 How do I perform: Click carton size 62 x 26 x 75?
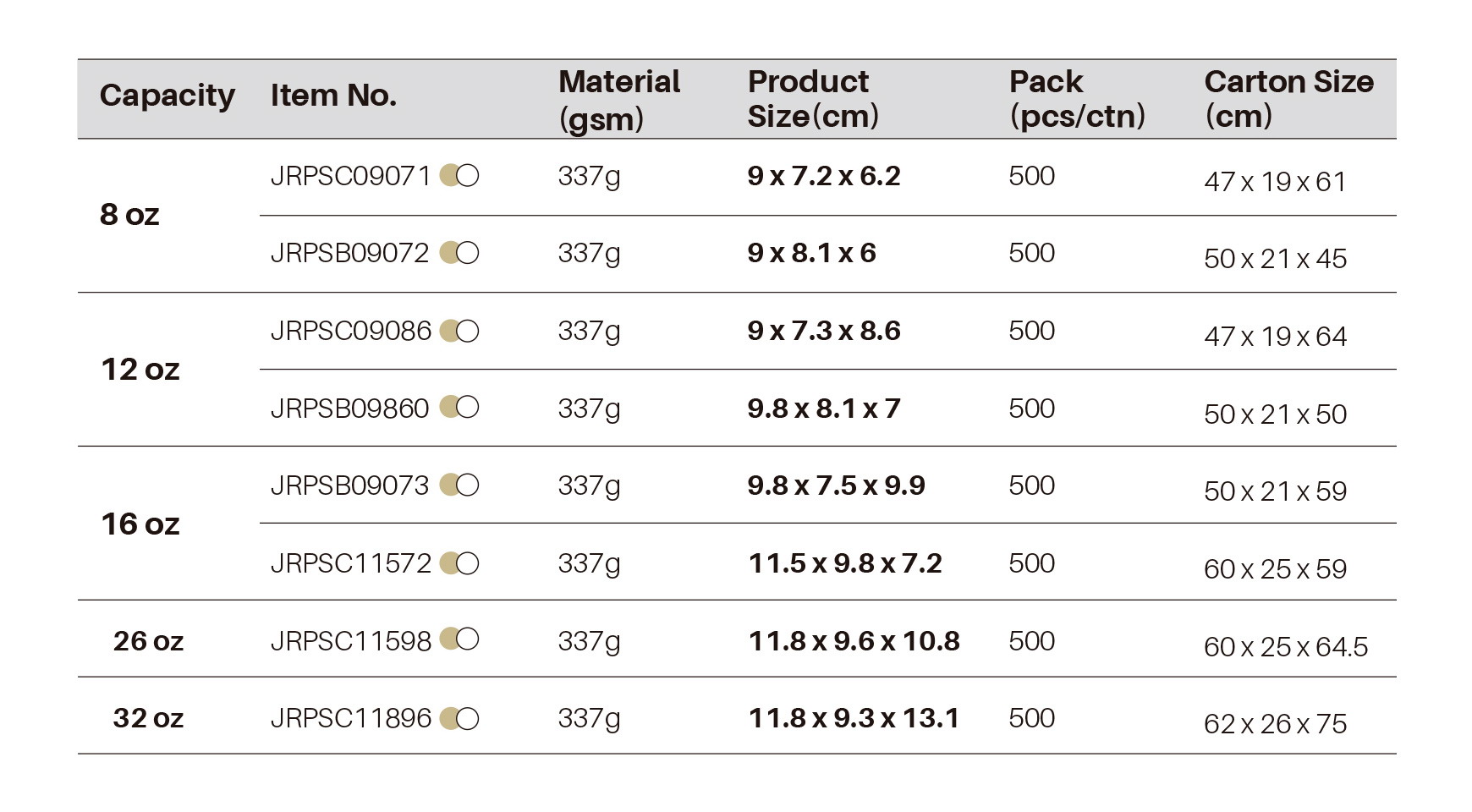click(x=1275, y=724)
